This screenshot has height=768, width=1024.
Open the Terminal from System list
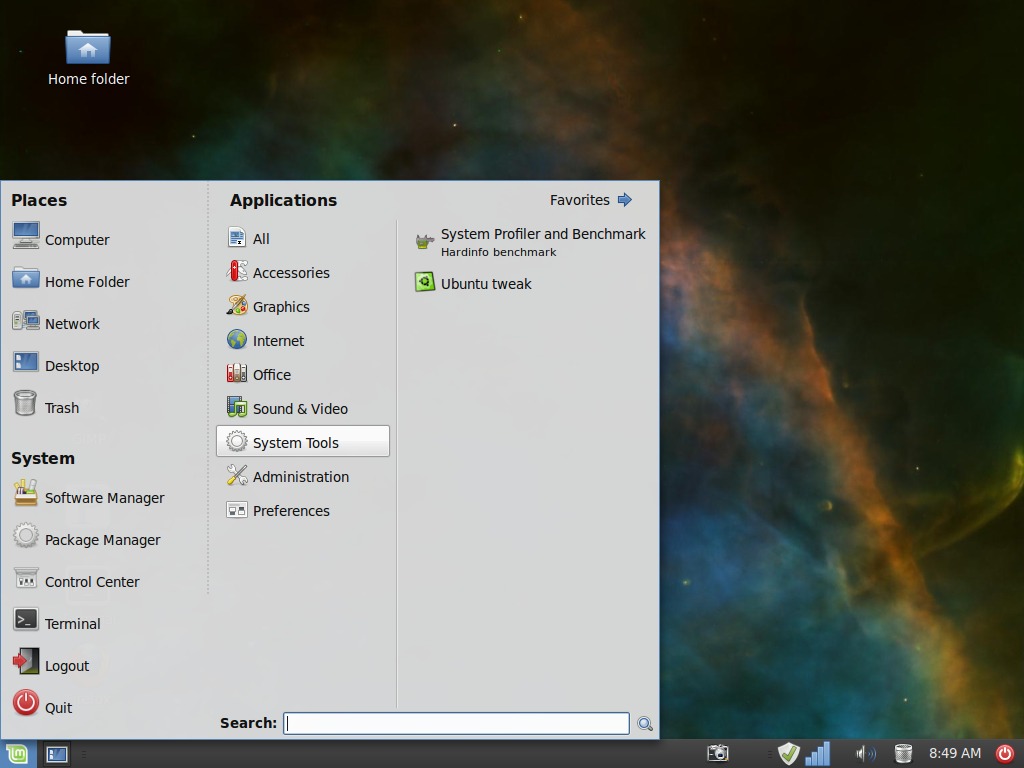[x=72, y=624]
